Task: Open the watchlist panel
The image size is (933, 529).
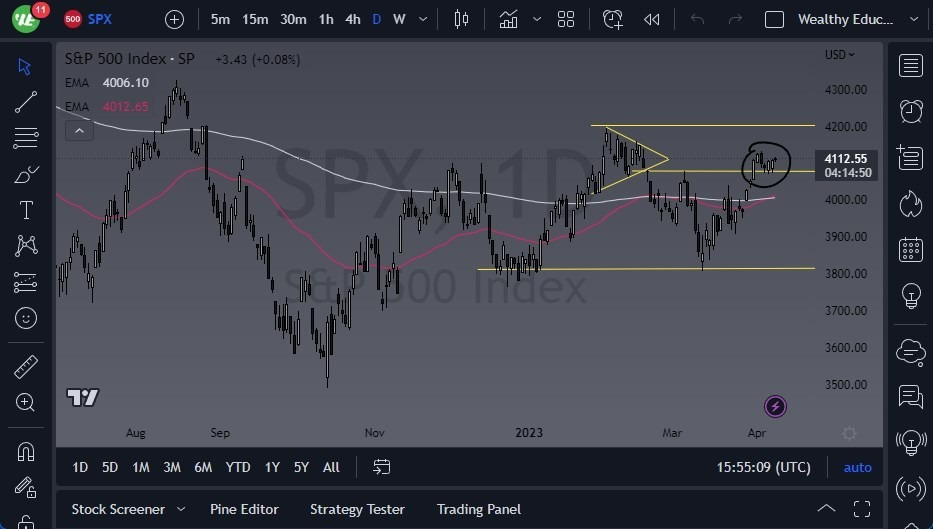Action: tap(910, 65)
